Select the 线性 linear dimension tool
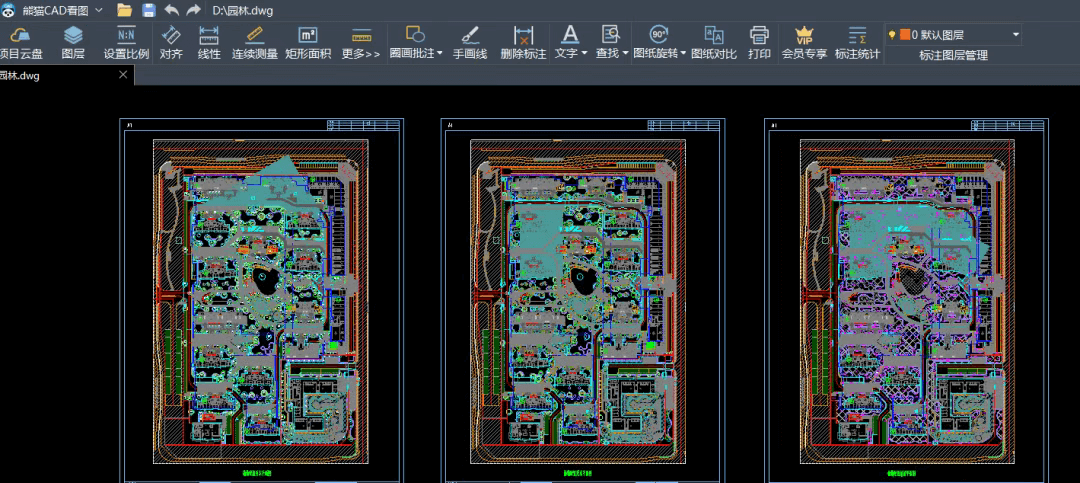The width and height of the screenshot is (1080, 483). [x=209, y=43]
